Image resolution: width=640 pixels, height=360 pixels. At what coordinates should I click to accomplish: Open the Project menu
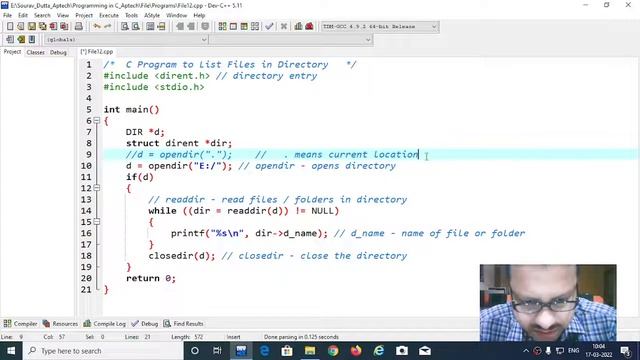click(x=84, y=16)
